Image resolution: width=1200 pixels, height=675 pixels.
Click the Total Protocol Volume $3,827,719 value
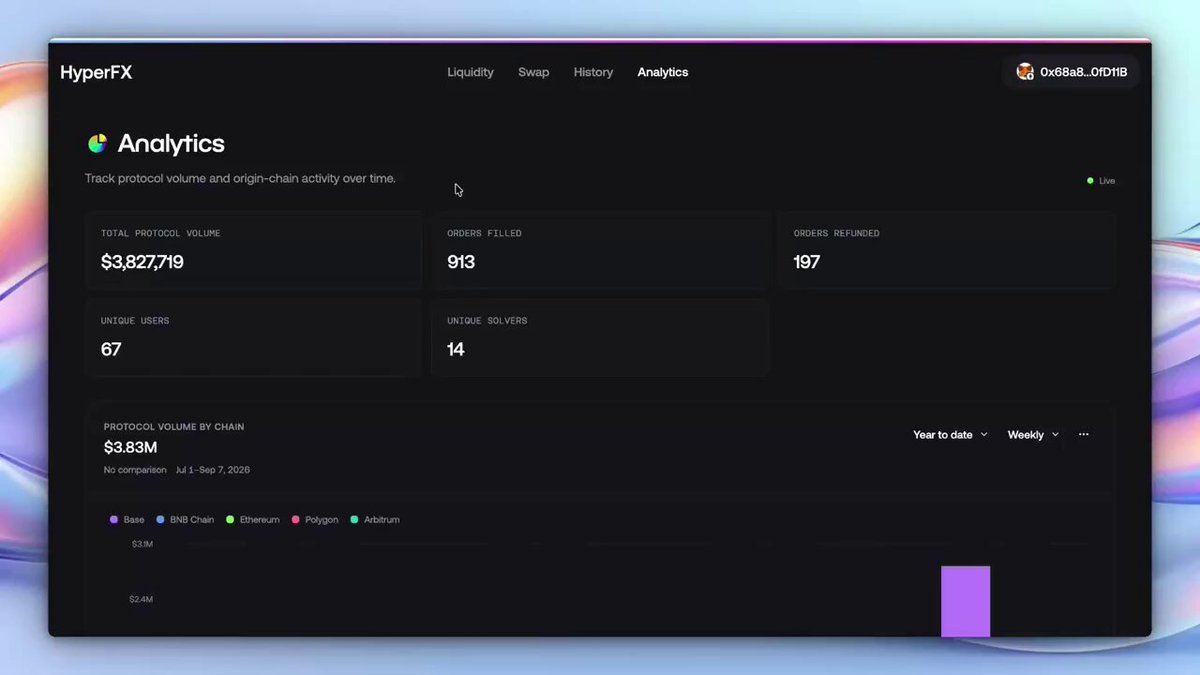coord(142,262)
